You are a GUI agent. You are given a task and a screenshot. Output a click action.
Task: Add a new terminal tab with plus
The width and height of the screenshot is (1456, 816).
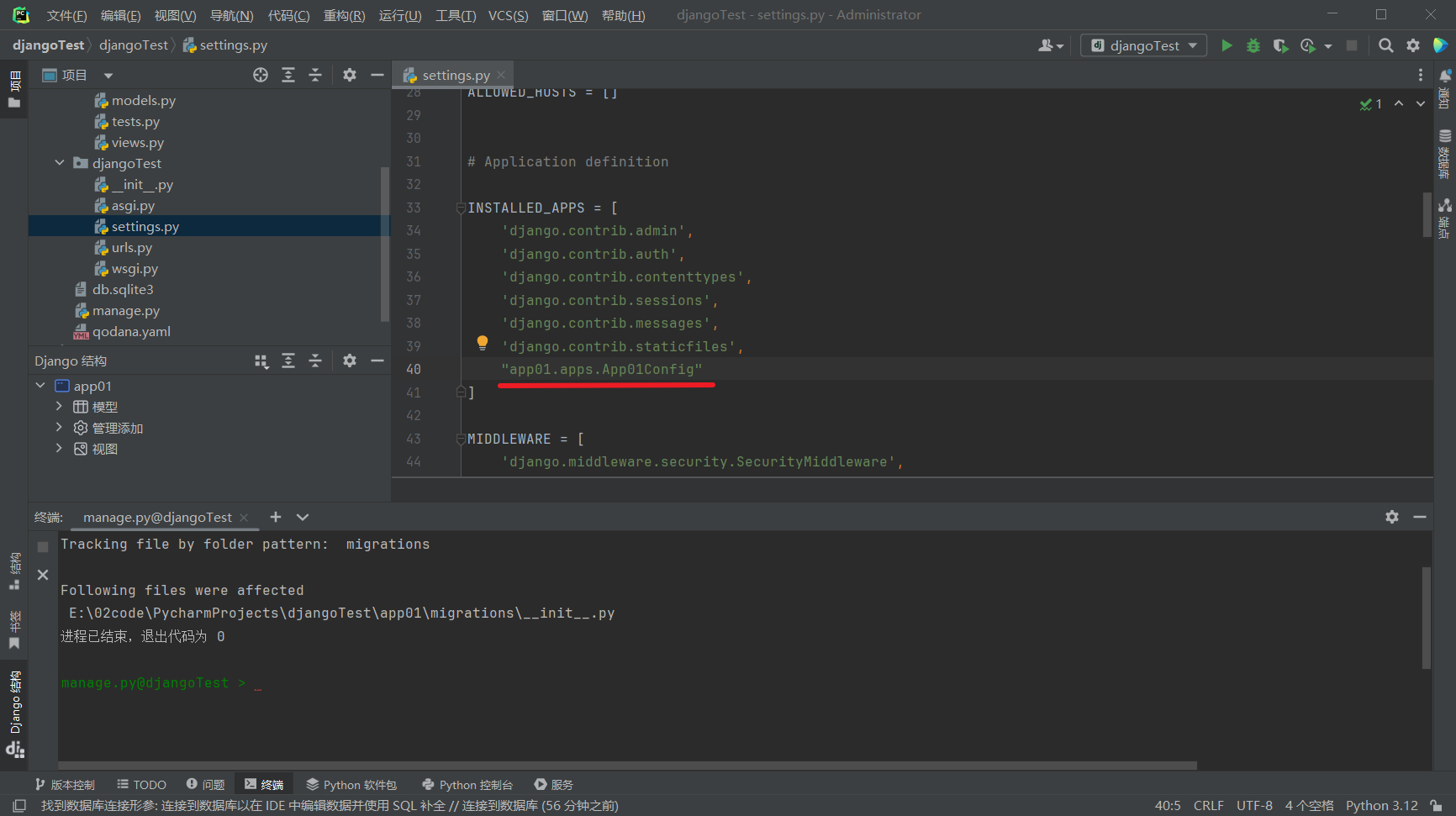click(276, 517)
